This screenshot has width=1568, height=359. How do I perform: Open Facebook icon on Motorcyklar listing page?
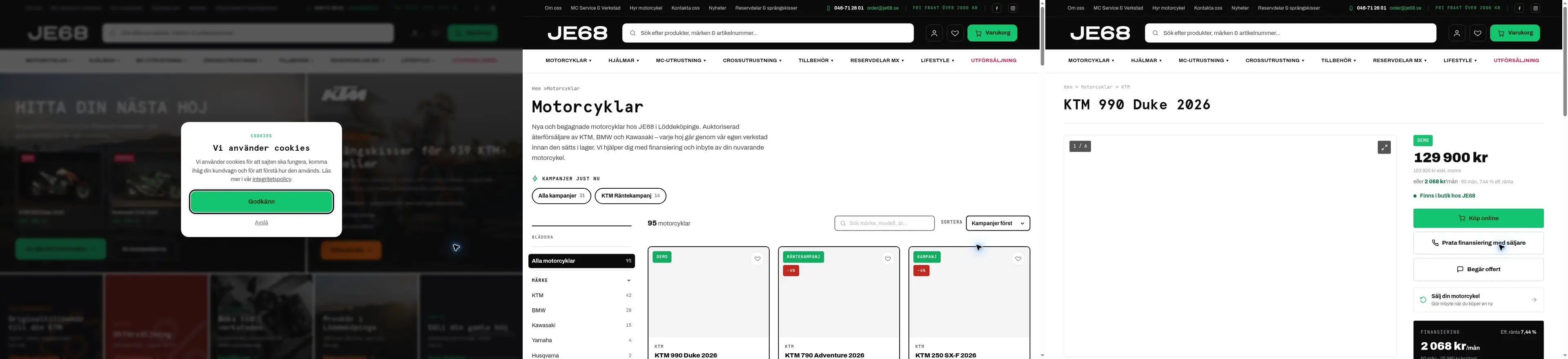pos(996,9)
